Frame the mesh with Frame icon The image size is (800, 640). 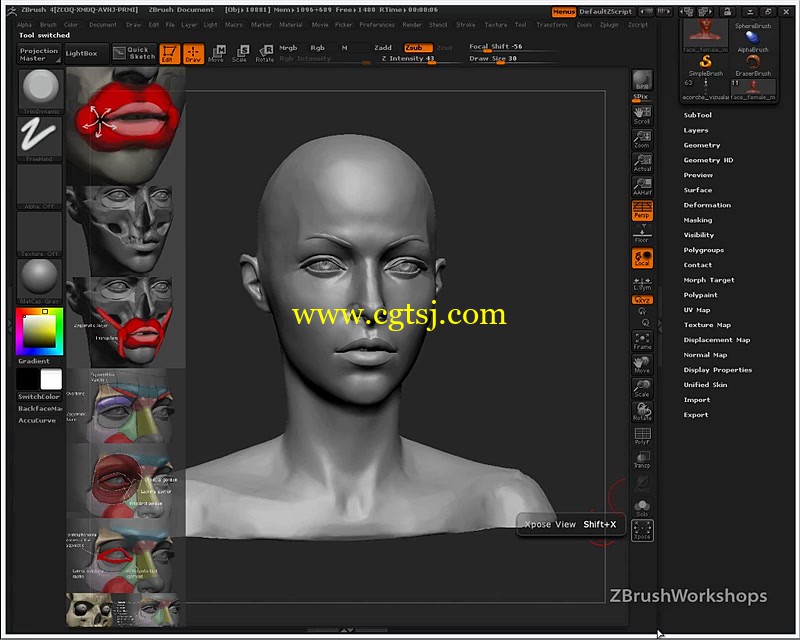[x=642, y=341]
